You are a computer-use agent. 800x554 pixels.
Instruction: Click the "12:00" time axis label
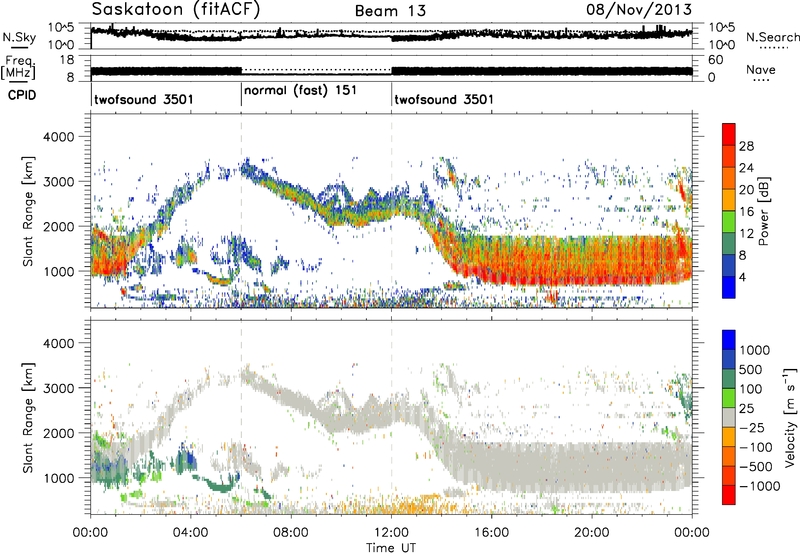pyautogui.click(x=391, y=532)
